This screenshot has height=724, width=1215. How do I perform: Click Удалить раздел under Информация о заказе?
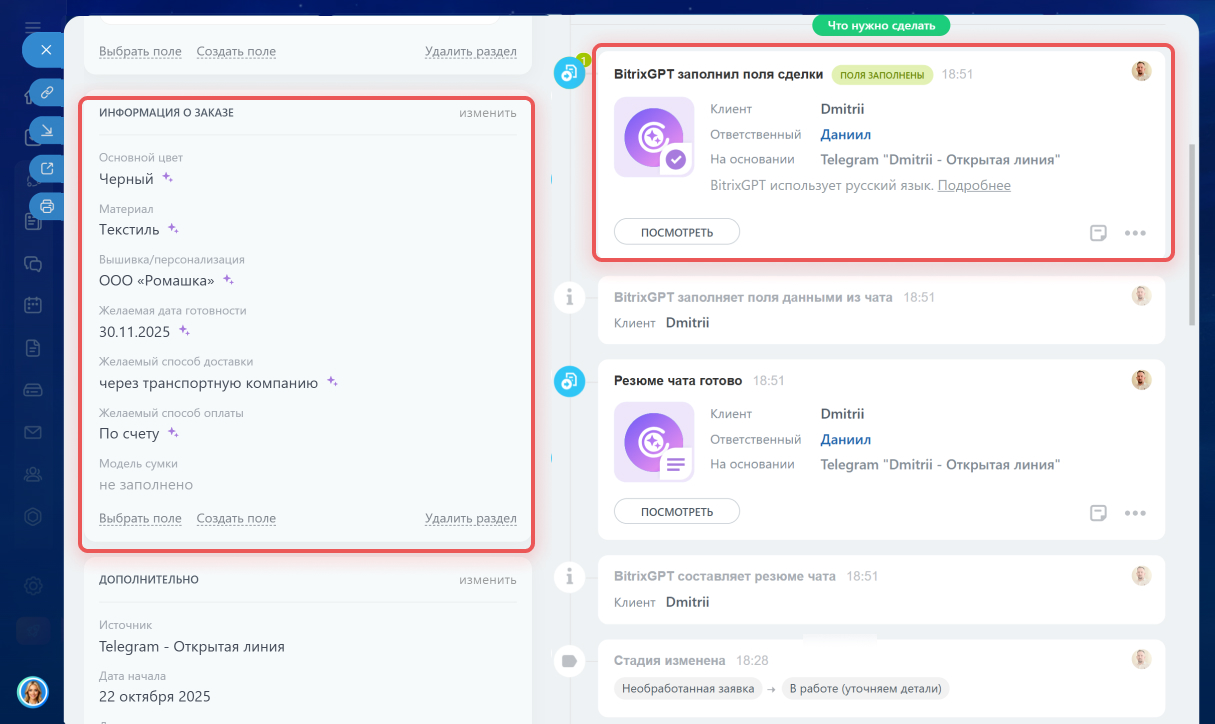click(470, 518)
